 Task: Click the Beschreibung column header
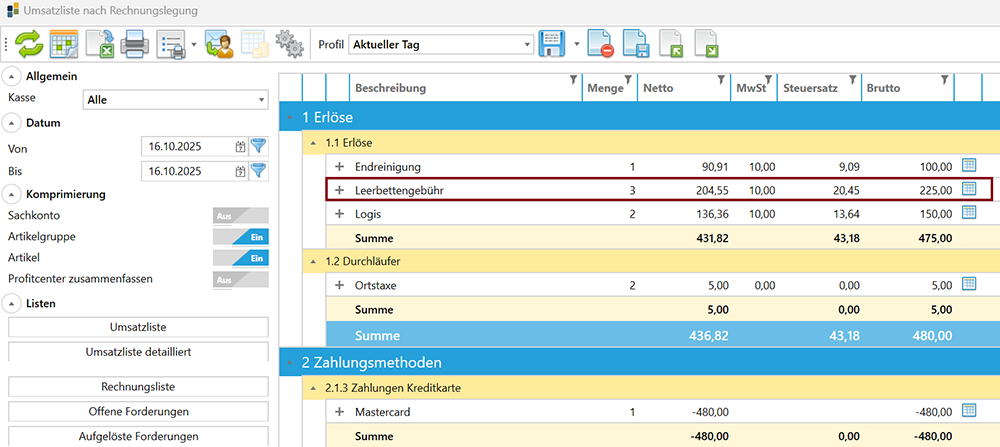pyautogui.click(x=460, y=88)
